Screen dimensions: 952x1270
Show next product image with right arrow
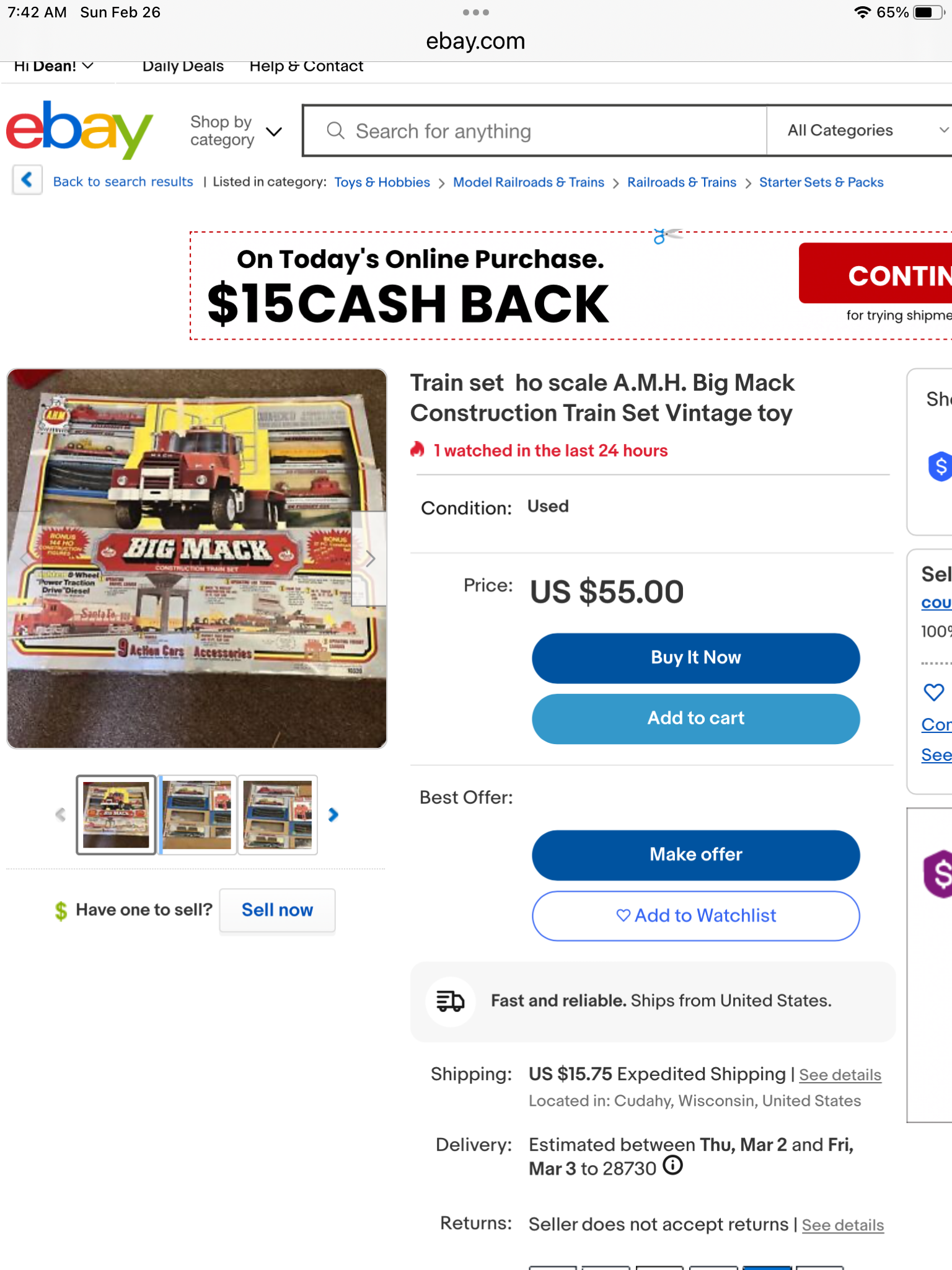coord(370,559)
